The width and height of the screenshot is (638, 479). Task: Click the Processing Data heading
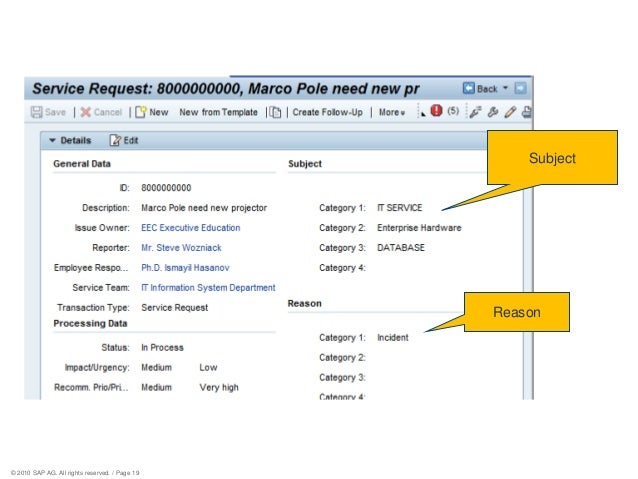click(x=90, y=324)
